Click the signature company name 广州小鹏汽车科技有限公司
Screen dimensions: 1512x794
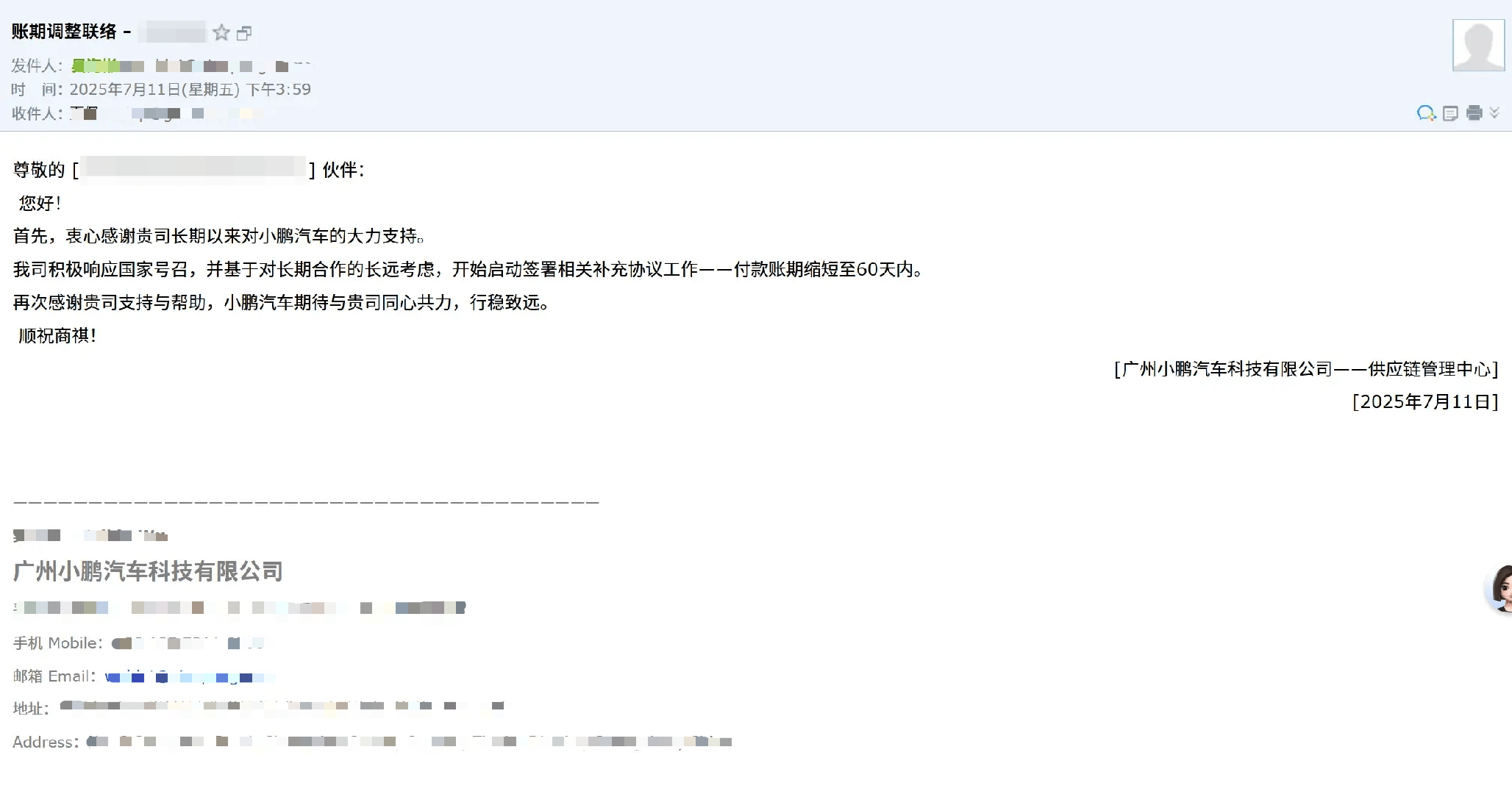148,571
